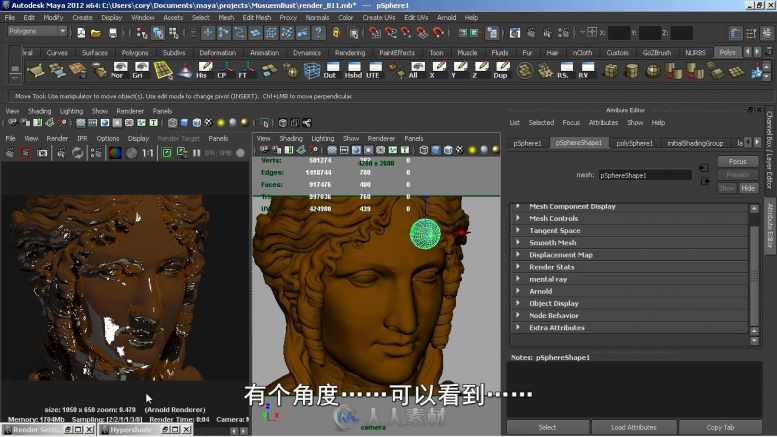Pause IPR rendering in Render View

point(196,153)
